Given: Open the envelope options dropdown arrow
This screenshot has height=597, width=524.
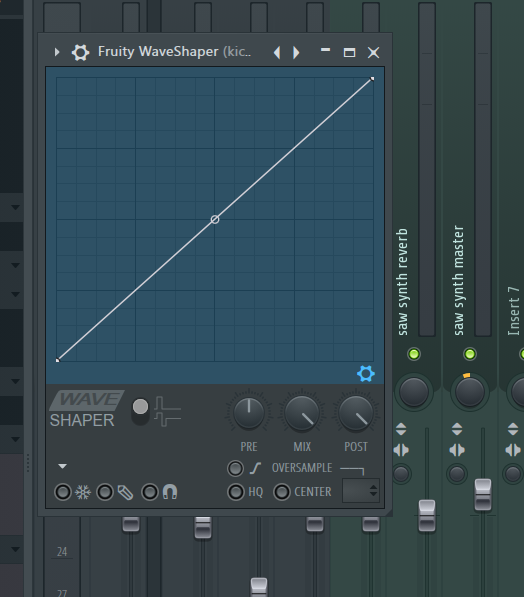Looking at the screenshot, I should click(62, 466).
